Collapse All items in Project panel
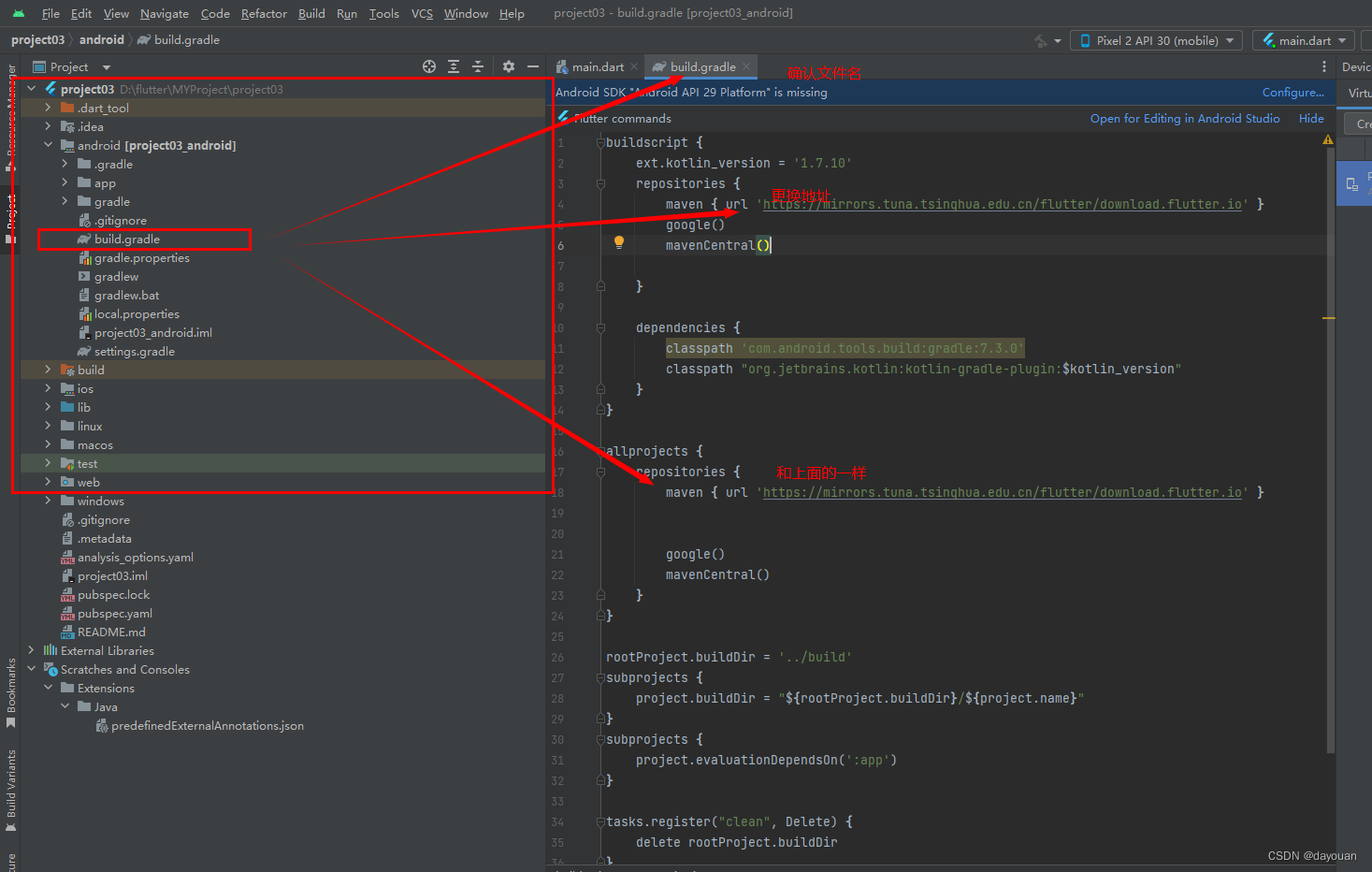 pos(477,66)
